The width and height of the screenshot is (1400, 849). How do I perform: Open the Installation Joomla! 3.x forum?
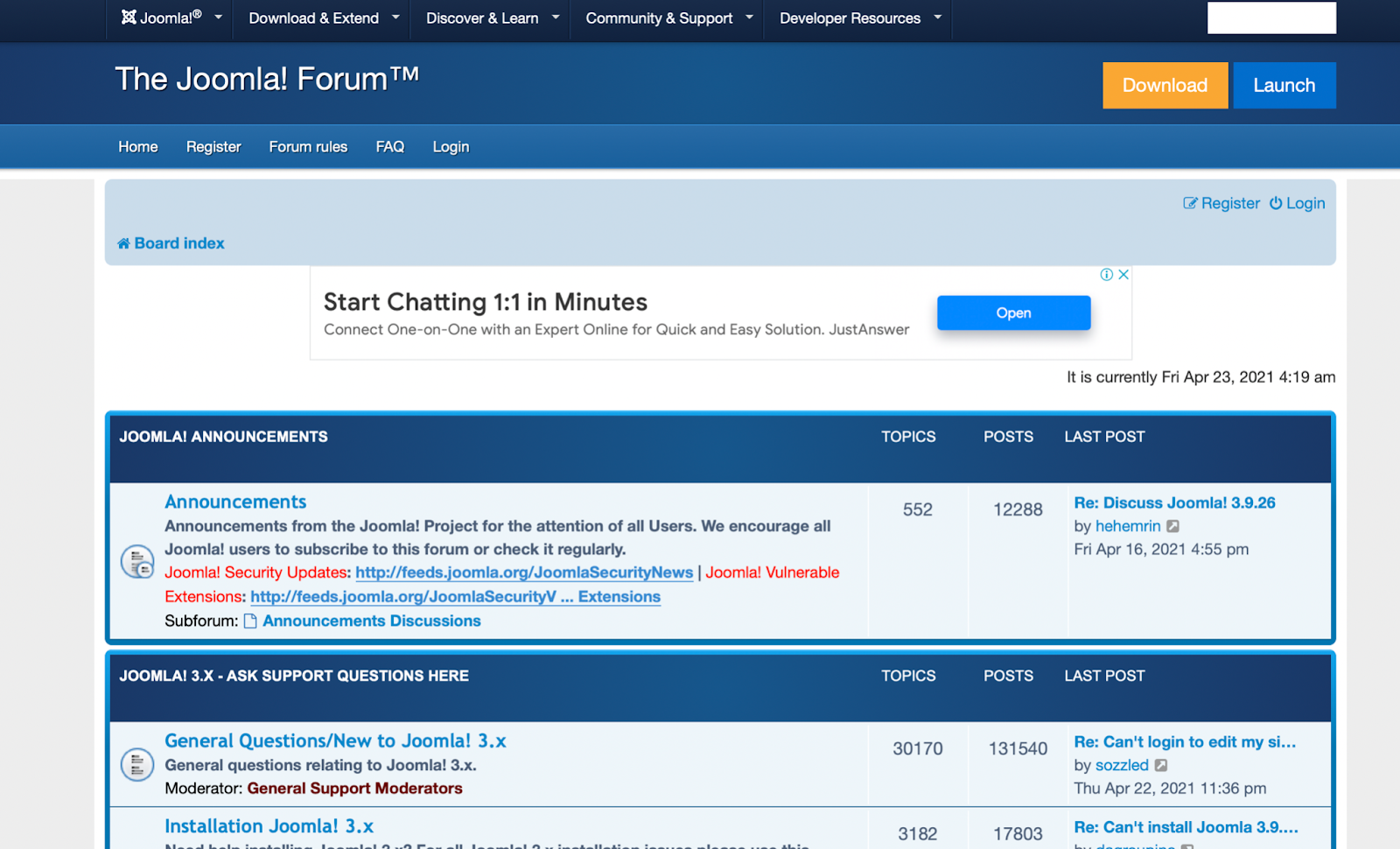(269, 826)
